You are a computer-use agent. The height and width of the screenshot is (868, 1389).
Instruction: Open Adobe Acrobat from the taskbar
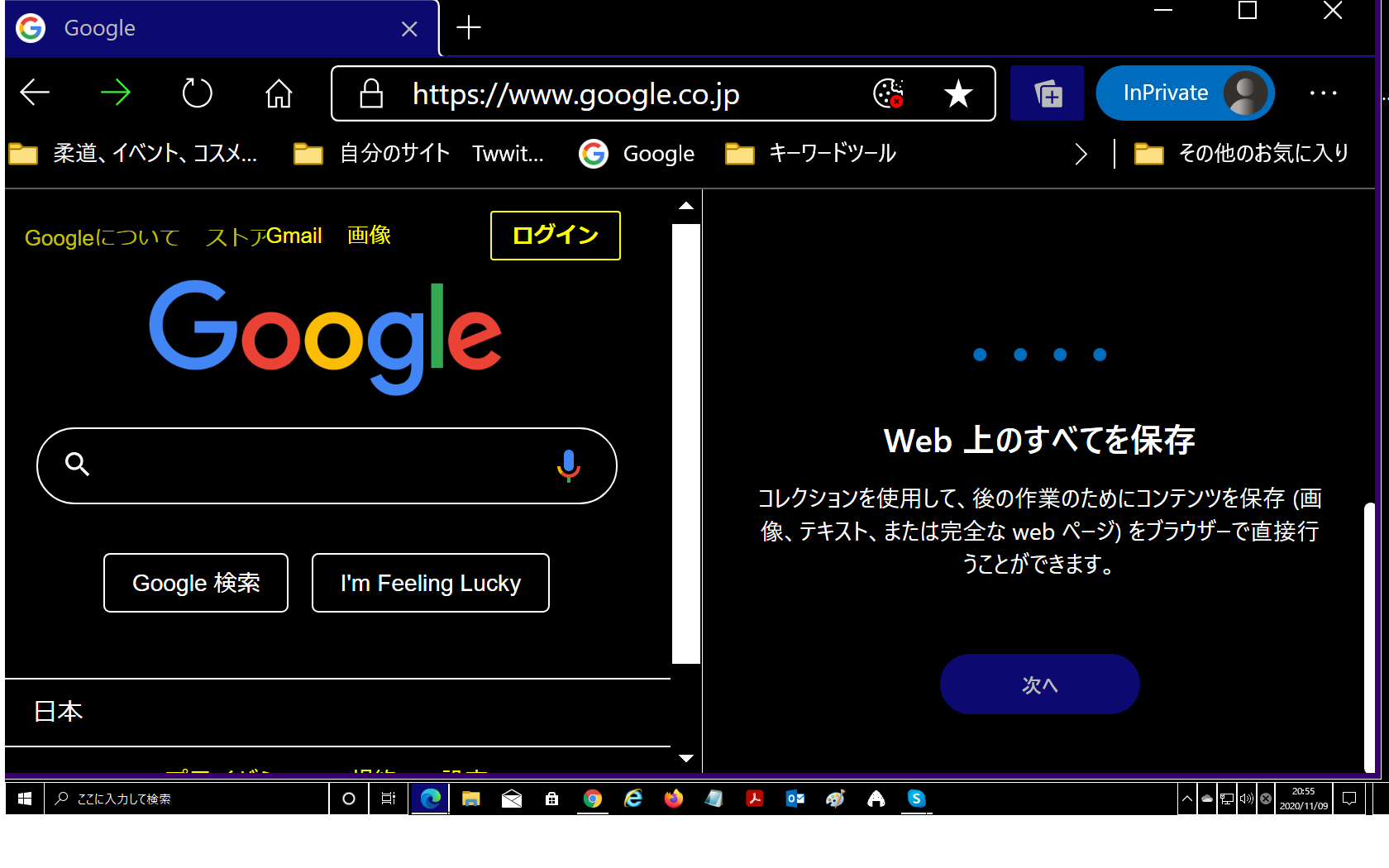point(755,799)
